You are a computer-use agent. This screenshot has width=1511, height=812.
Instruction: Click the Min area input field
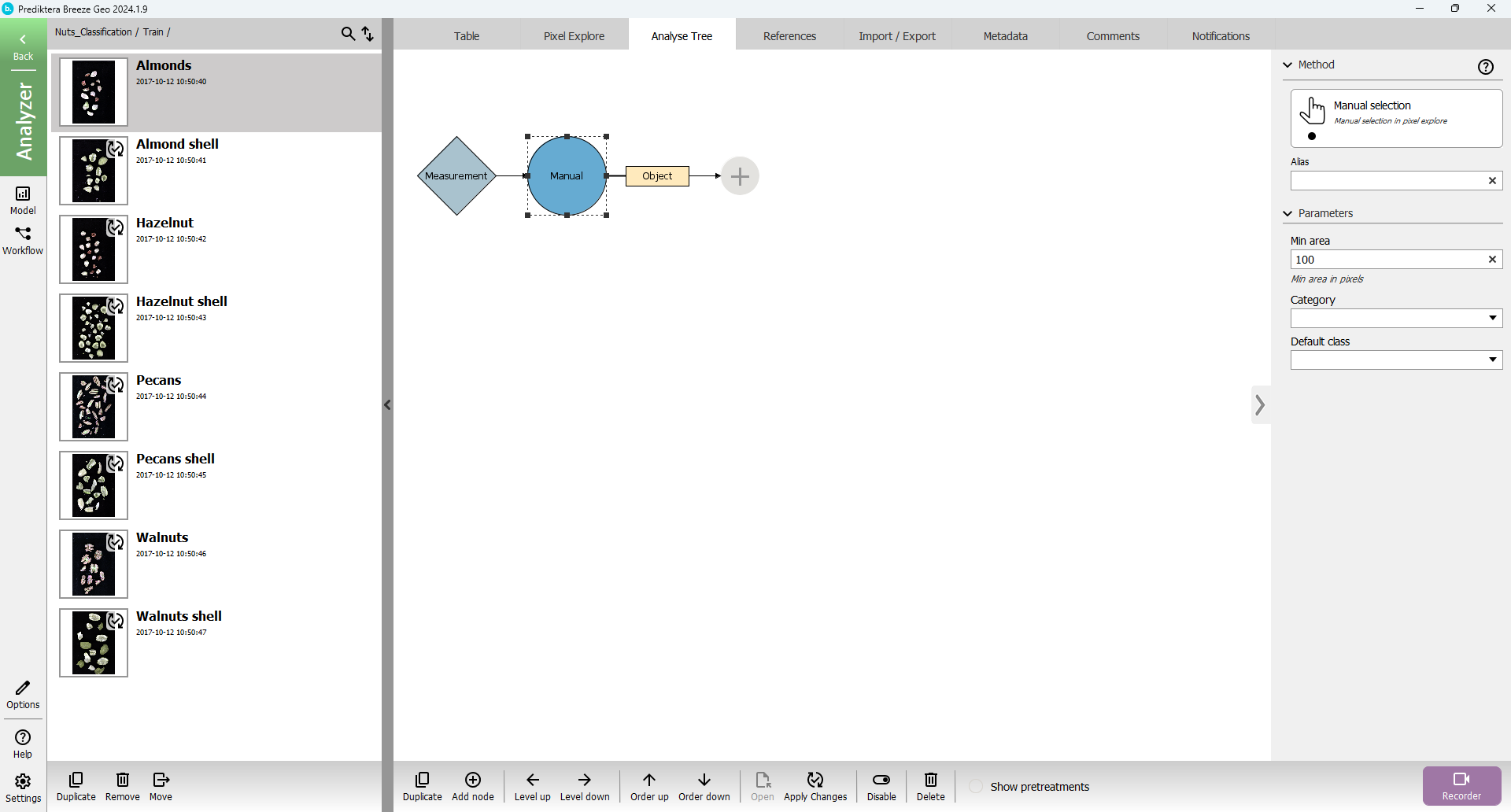[x=1387, y=260]
